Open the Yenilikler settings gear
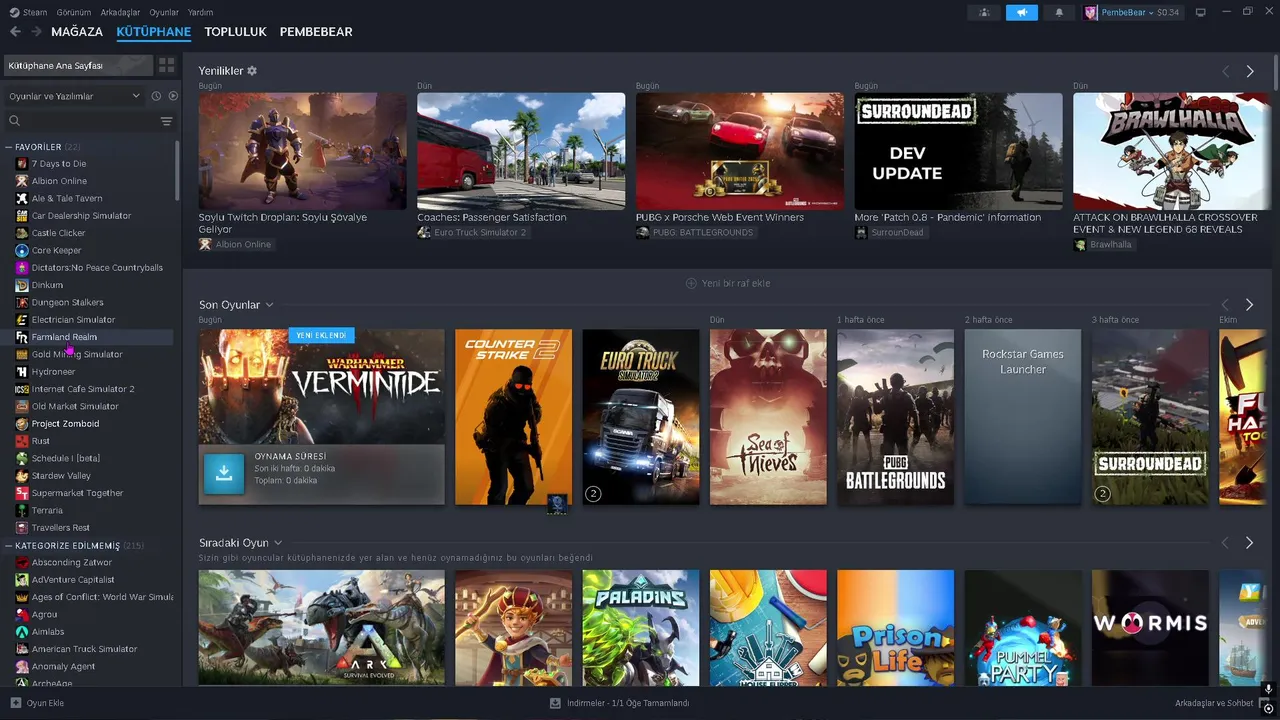 pyautogui.click(x=252, y=71)
